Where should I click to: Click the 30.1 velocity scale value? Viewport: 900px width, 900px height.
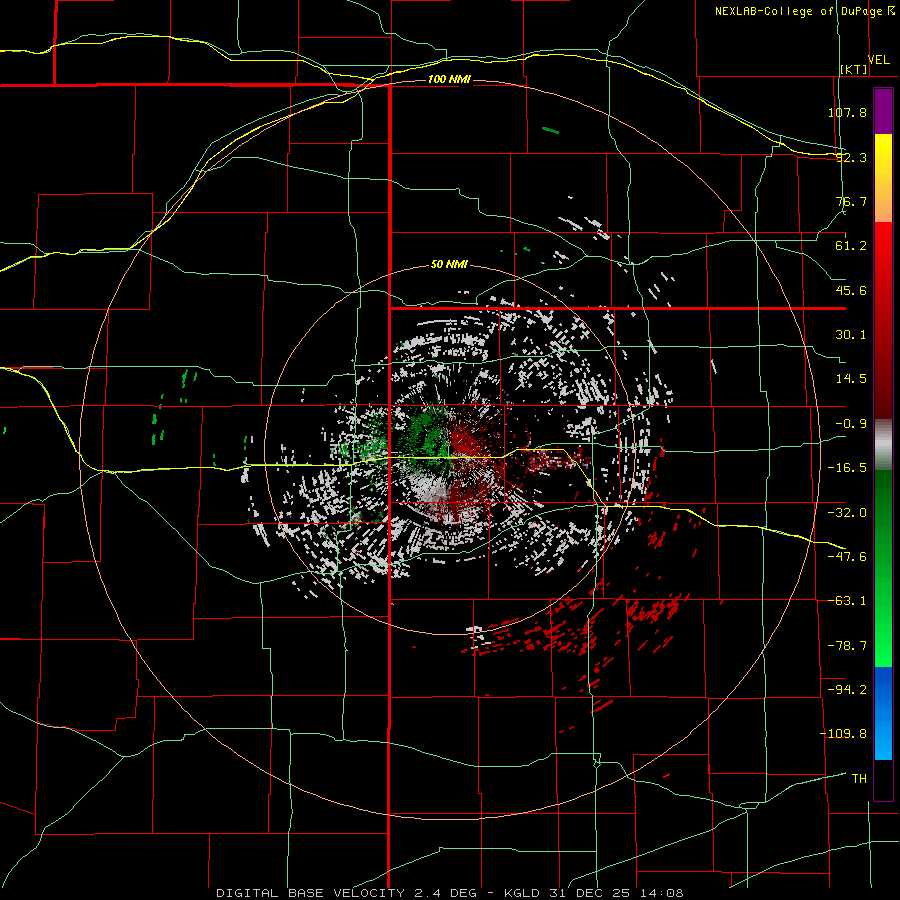pos(851,335)
